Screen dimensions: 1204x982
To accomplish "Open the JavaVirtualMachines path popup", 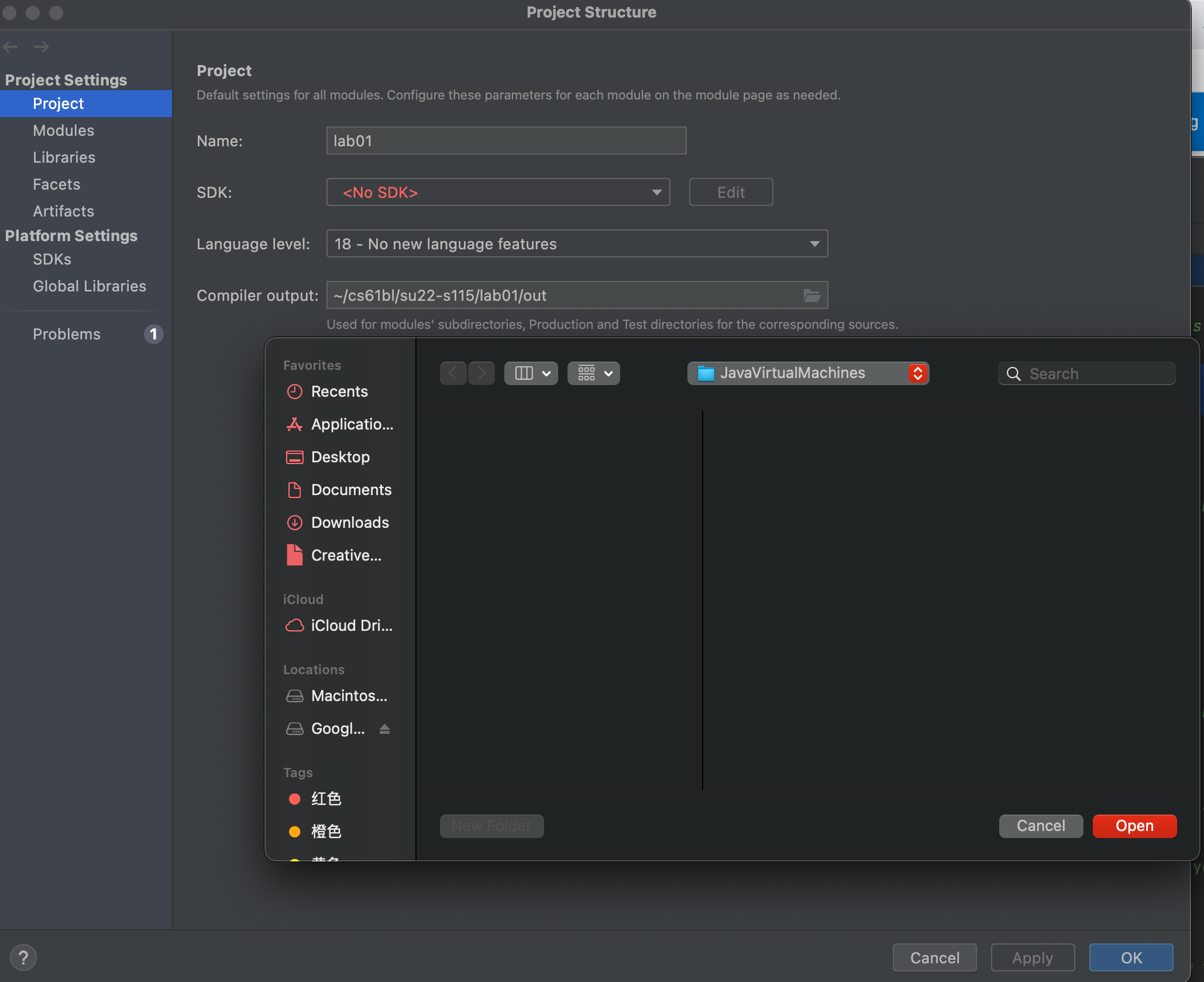I will 808,373.
